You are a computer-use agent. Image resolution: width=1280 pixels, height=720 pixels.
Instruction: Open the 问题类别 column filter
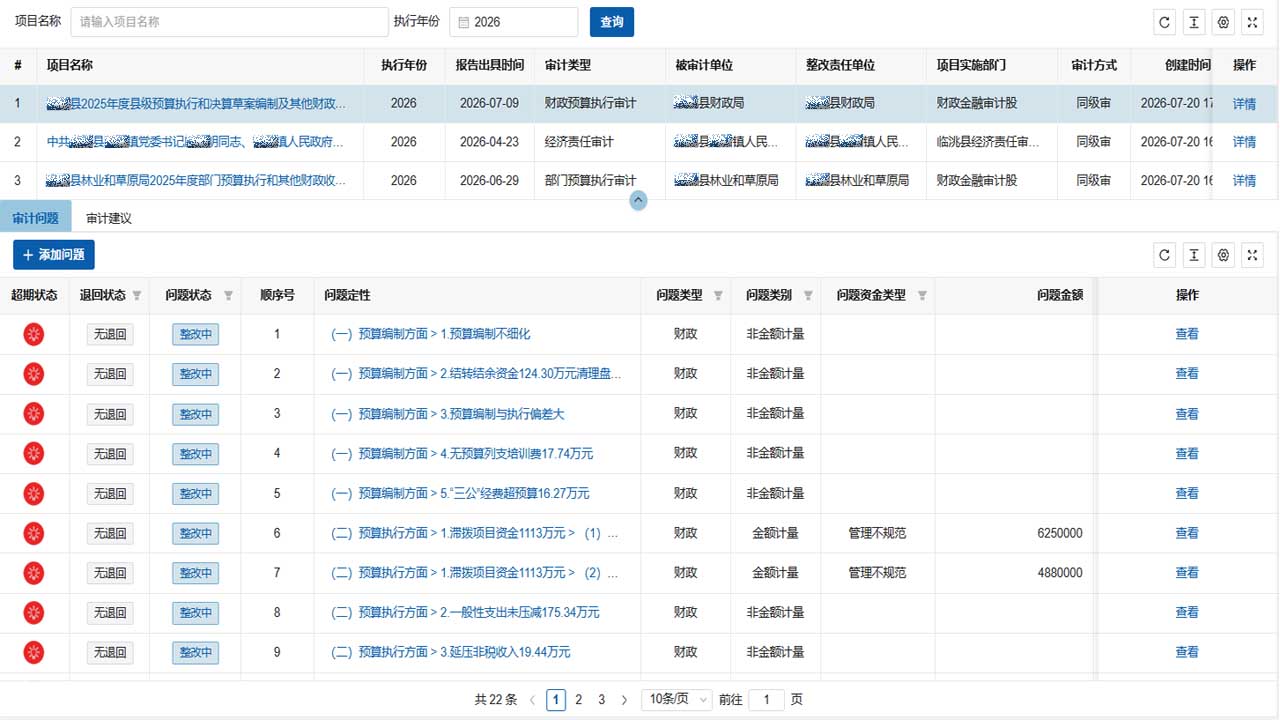coord(808,296)
